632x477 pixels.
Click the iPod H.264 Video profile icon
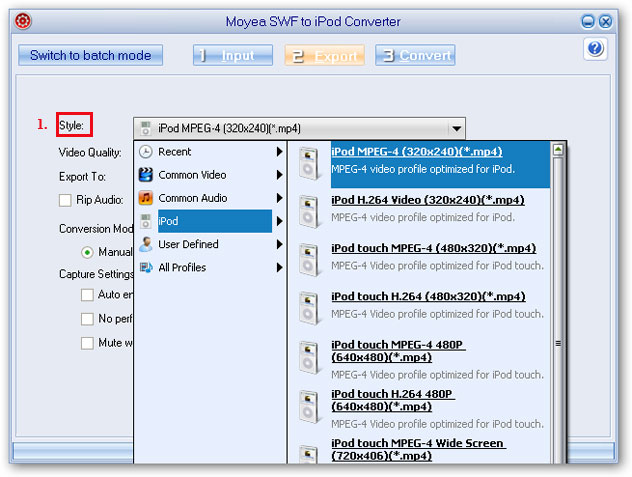pyautogui.click(x=309, y=212)
